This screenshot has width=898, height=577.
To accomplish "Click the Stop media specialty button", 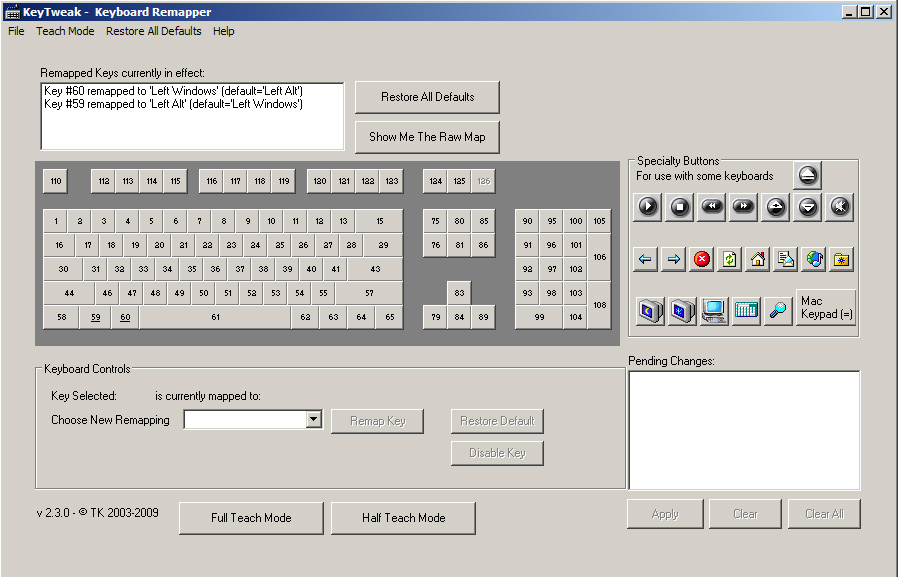I will pyautogui.click(x=680, y=207).
